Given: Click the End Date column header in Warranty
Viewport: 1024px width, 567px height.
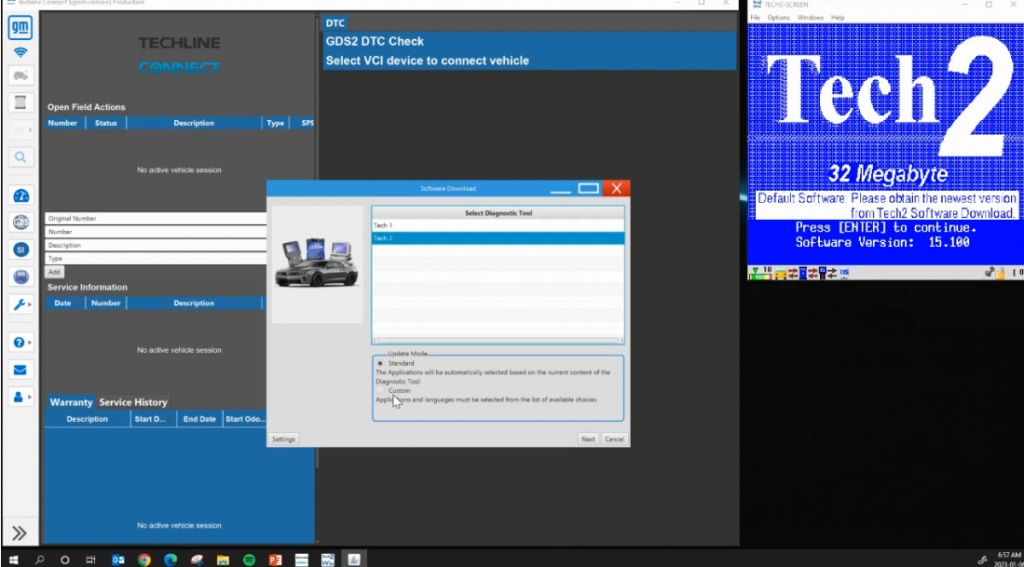Looking at the screenshot, I should tap(200, 419).
